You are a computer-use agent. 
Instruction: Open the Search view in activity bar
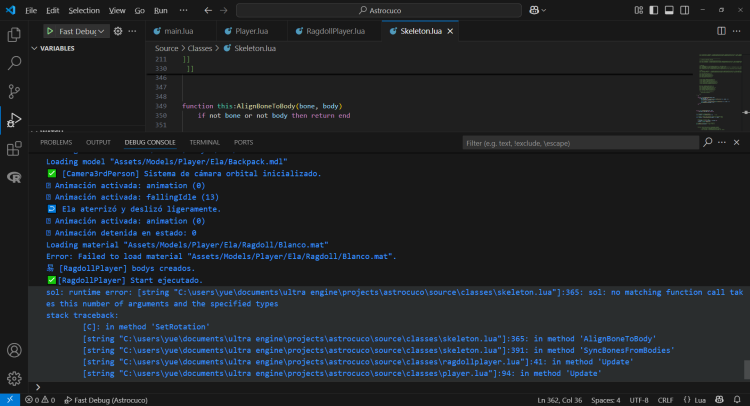tap(14, 63)
